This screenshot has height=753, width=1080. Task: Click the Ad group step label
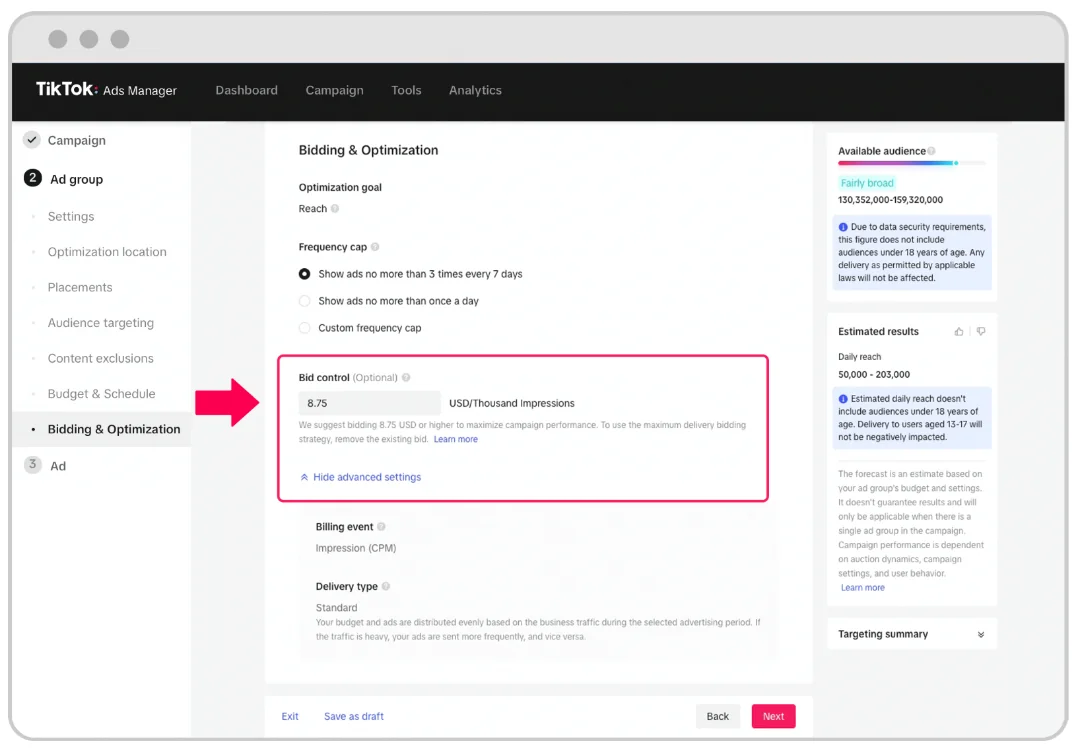pos(76,179)
